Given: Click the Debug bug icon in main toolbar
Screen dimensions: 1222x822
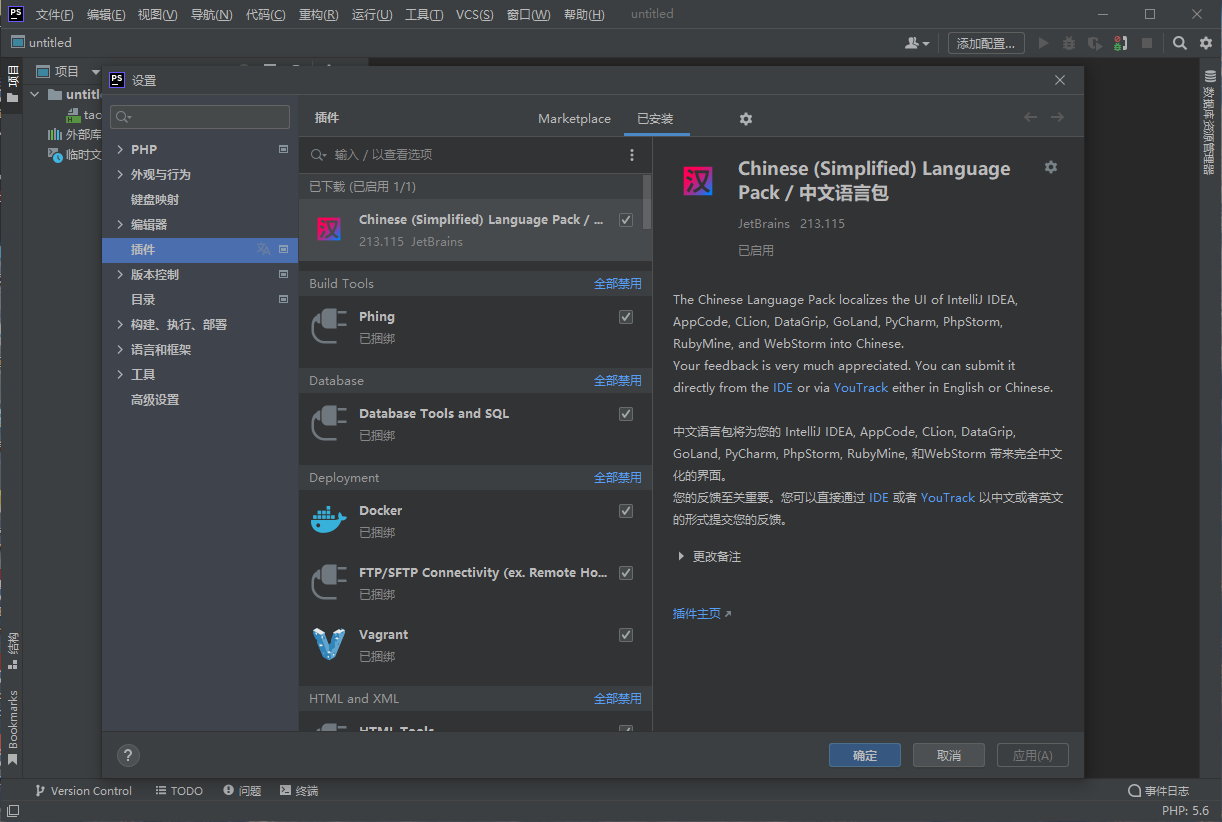Looking at the screenshot, I should [1069, 43].
